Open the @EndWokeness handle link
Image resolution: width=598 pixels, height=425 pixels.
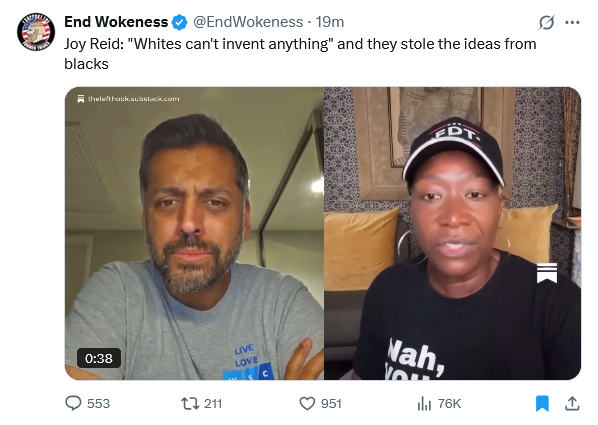248,22
